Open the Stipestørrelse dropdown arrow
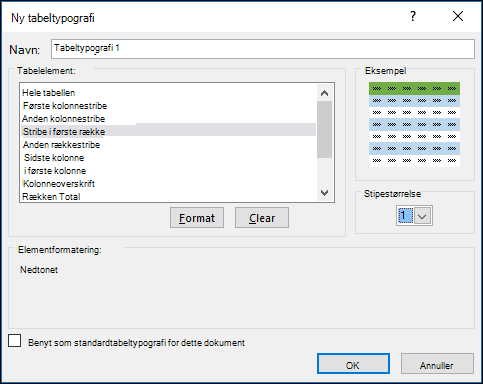This screenshot has width=483, height=384. coord(423,216)
